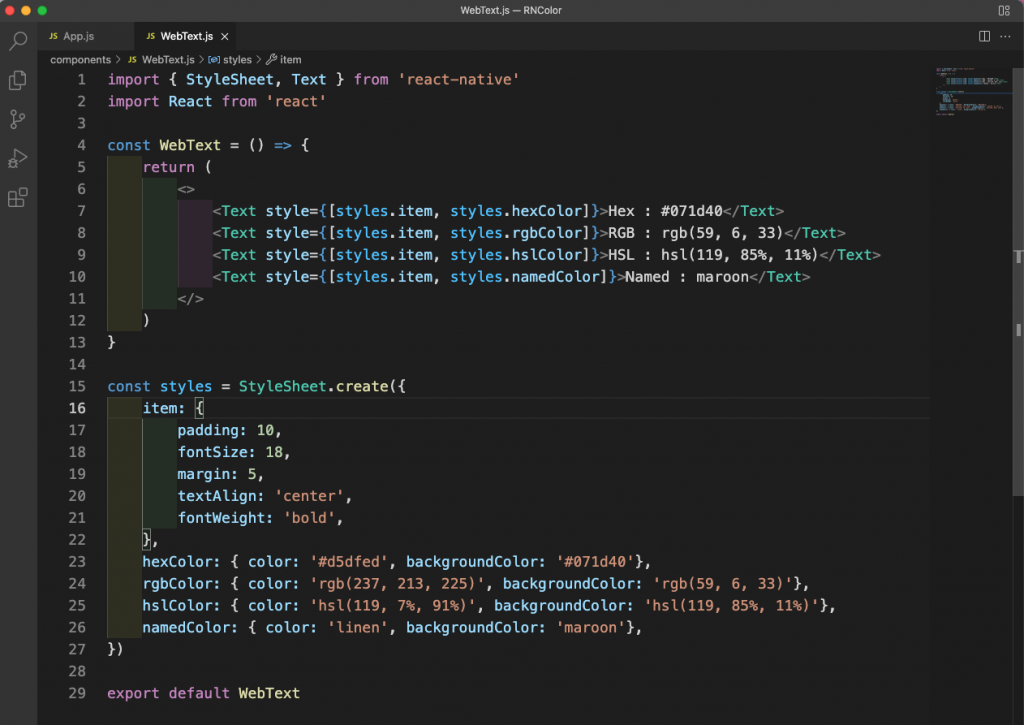Image resolution: width=1024 pixels, height=725 pixels.
Task: Click the split editor right icon
Action: point(984,37)
